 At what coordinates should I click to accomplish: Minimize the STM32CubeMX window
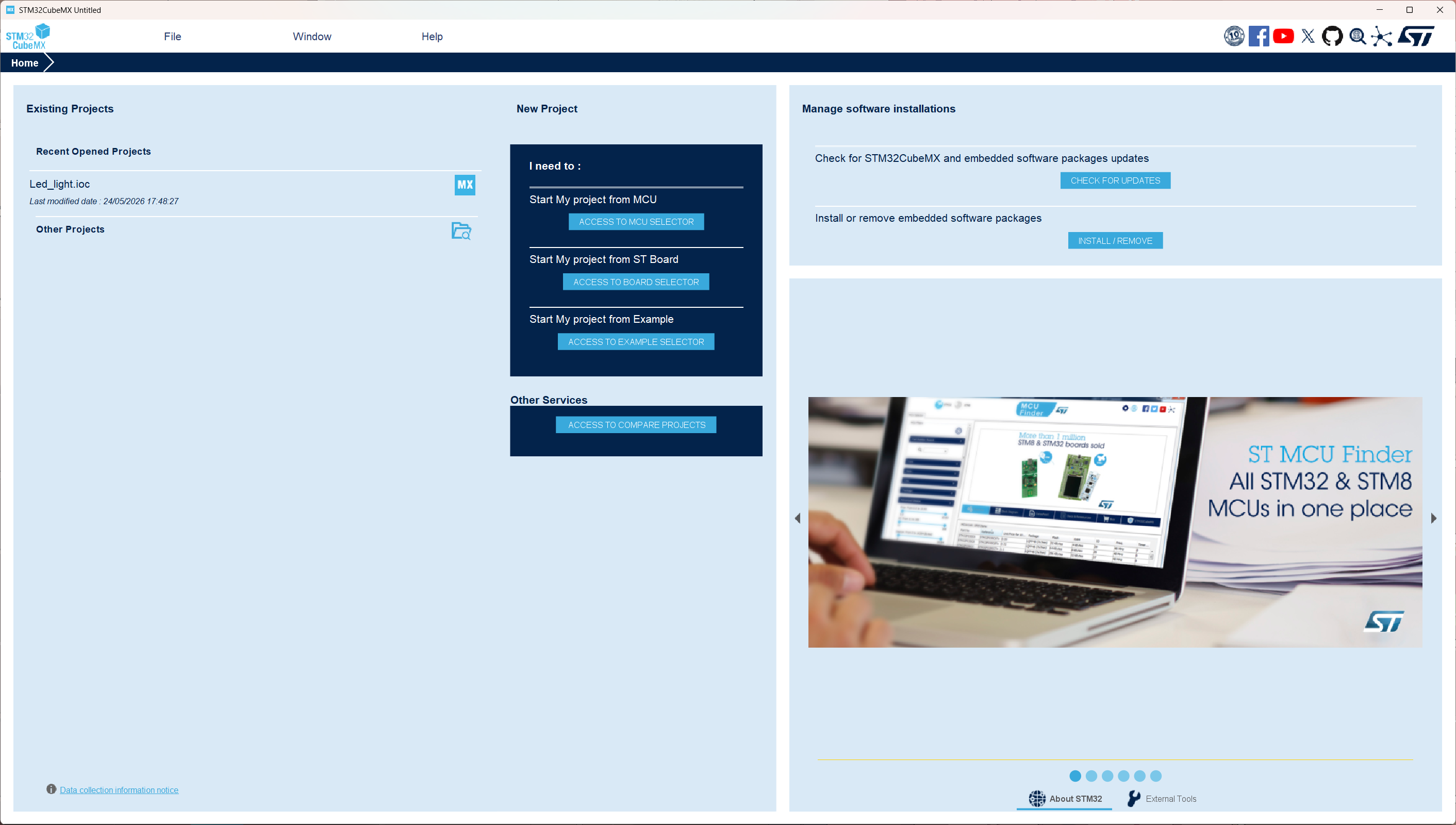1380,10
